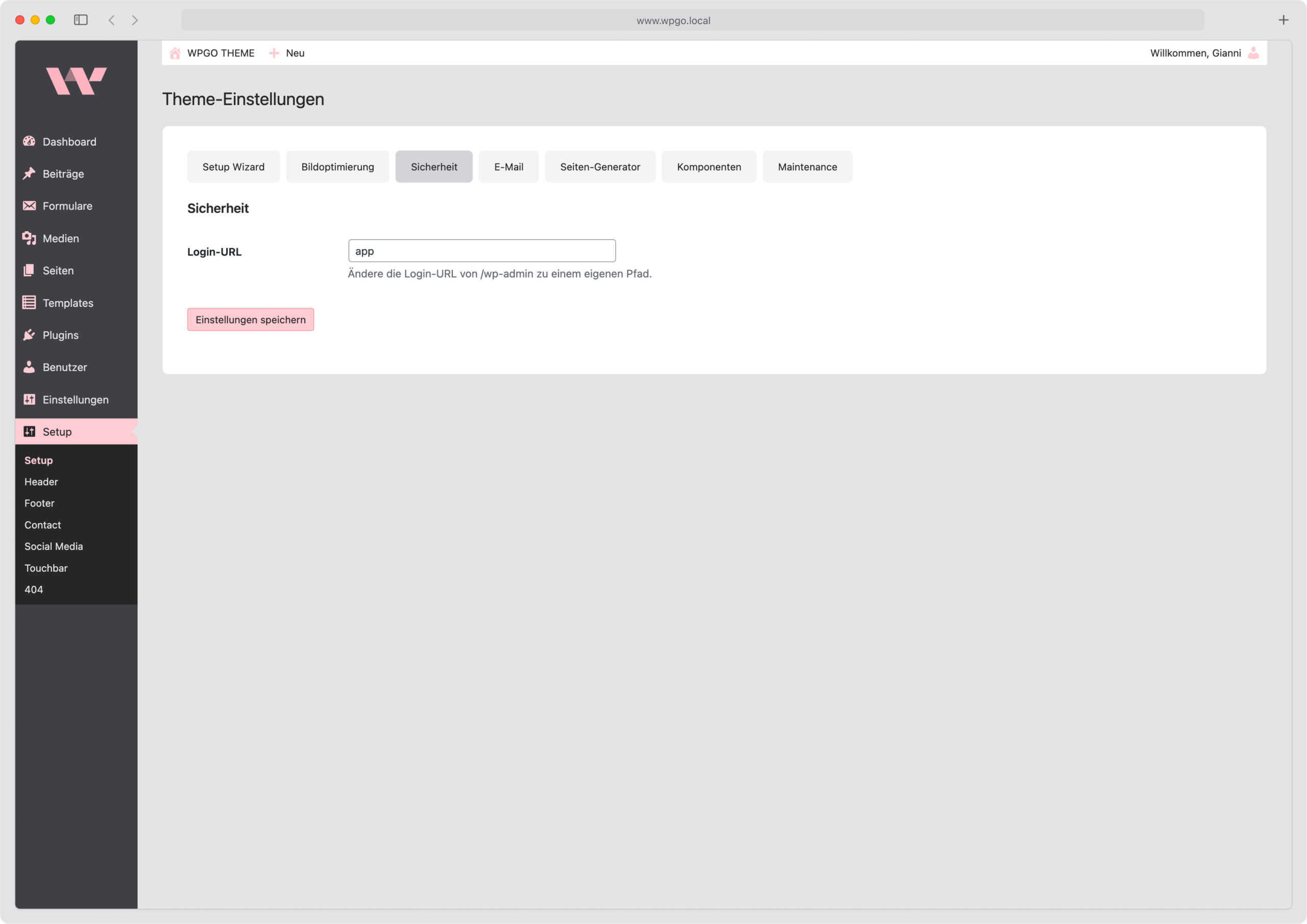Navigate to the 404 settings page
This screenshot has height=924, width=1307.
[x=33, y=589]
